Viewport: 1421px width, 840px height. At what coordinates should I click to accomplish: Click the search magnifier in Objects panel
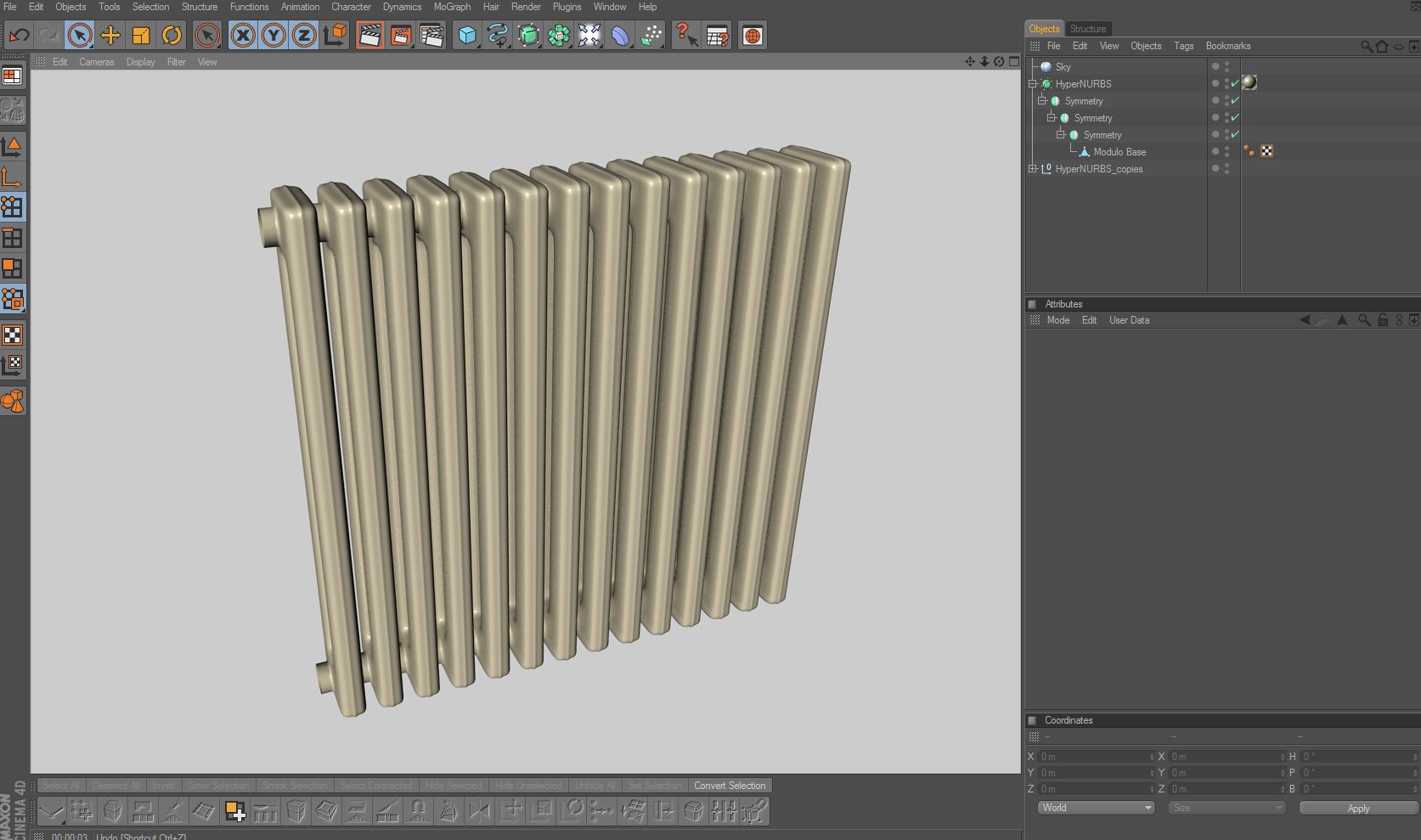point(1366,47)
